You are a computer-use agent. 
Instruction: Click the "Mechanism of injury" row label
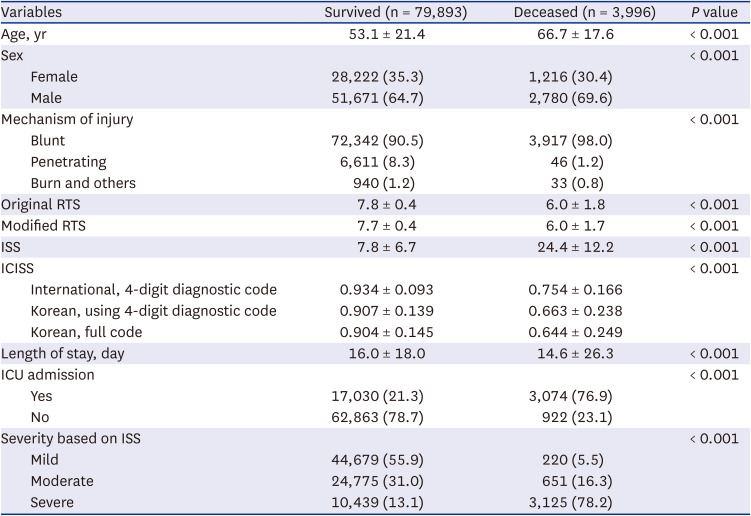click(x=67, y=119)
